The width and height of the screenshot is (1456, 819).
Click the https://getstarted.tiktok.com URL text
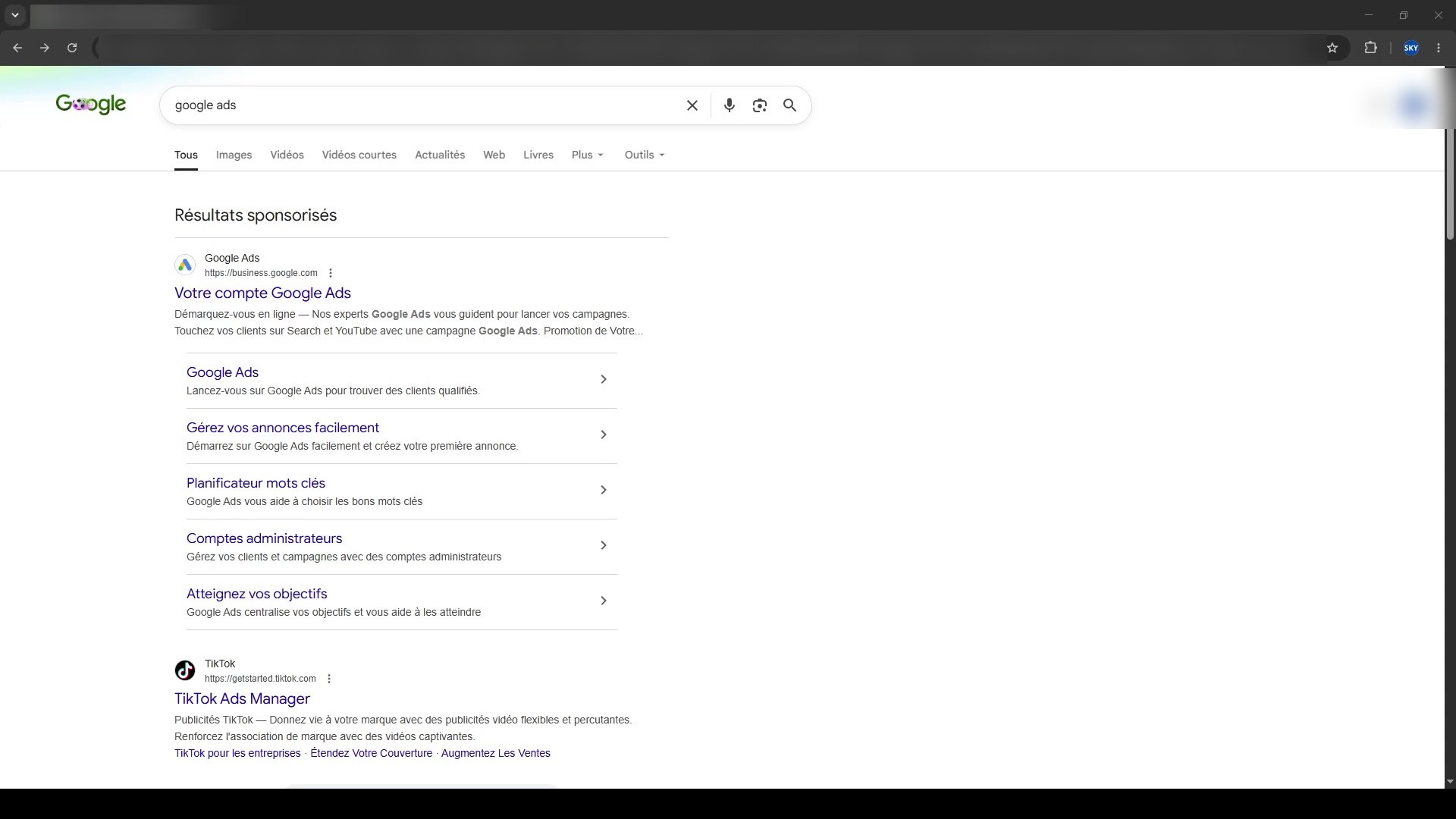[x=260, y=679]
